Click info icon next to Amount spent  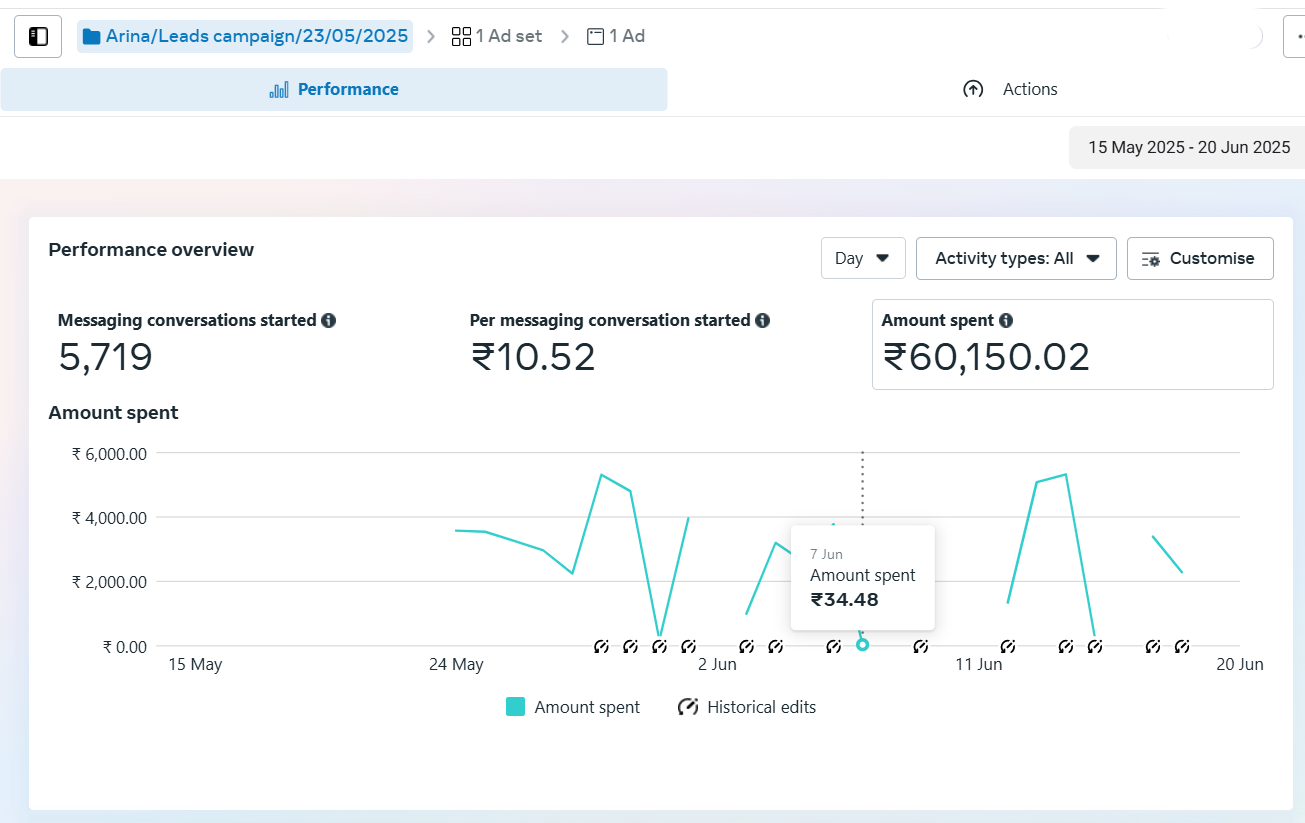(x=1006, y=321)
